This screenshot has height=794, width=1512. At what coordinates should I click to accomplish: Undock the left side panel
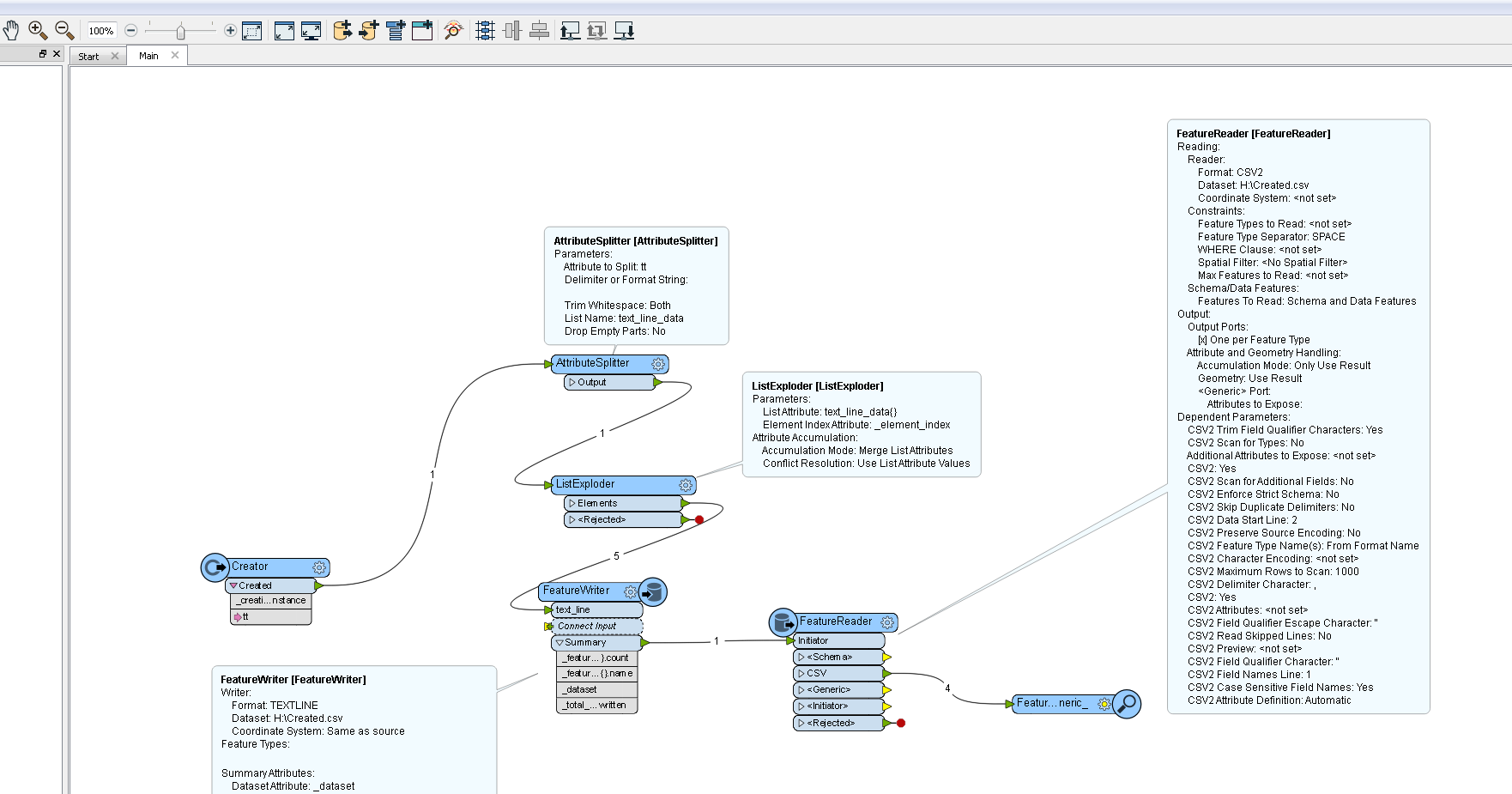[43, 53]
